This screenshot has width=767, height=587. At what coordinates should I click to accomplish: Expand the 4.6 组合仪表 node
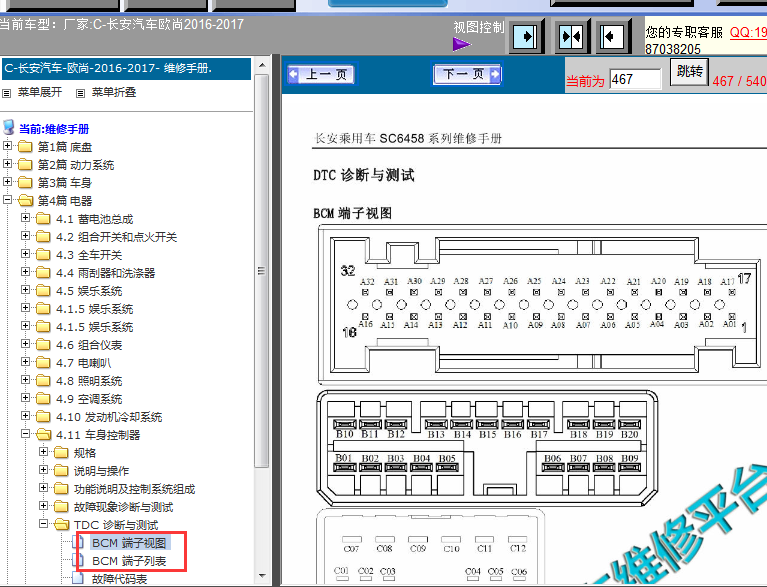point(25,343)
